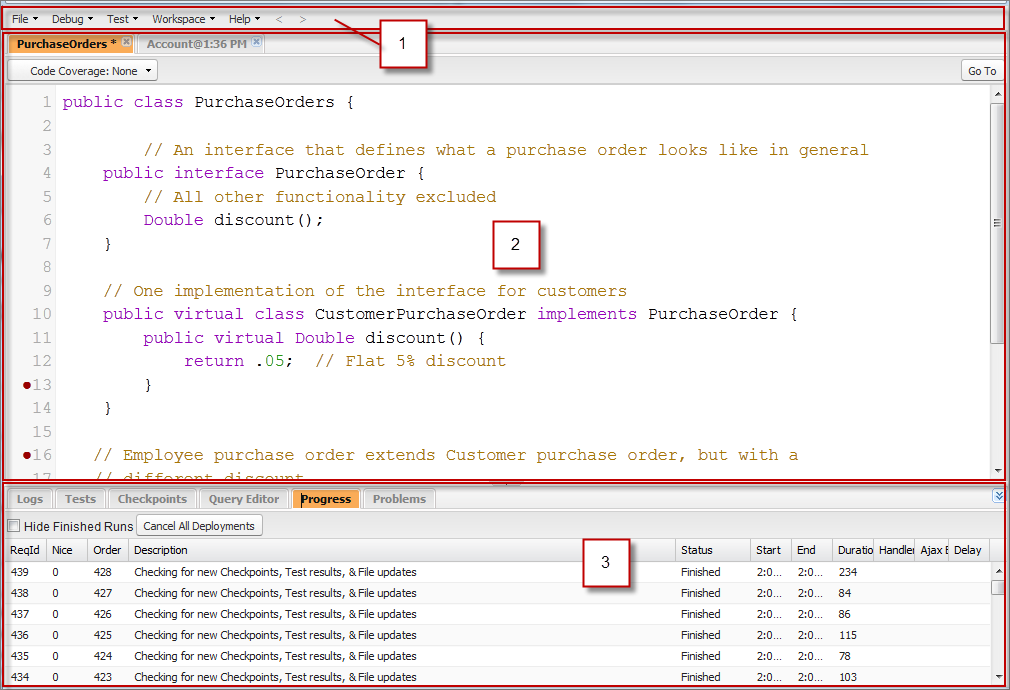Viewport: 1010px width, 690px height.
Task: Click the back navigation arrow
Action: pyautogui.click(x=279, y=19)
